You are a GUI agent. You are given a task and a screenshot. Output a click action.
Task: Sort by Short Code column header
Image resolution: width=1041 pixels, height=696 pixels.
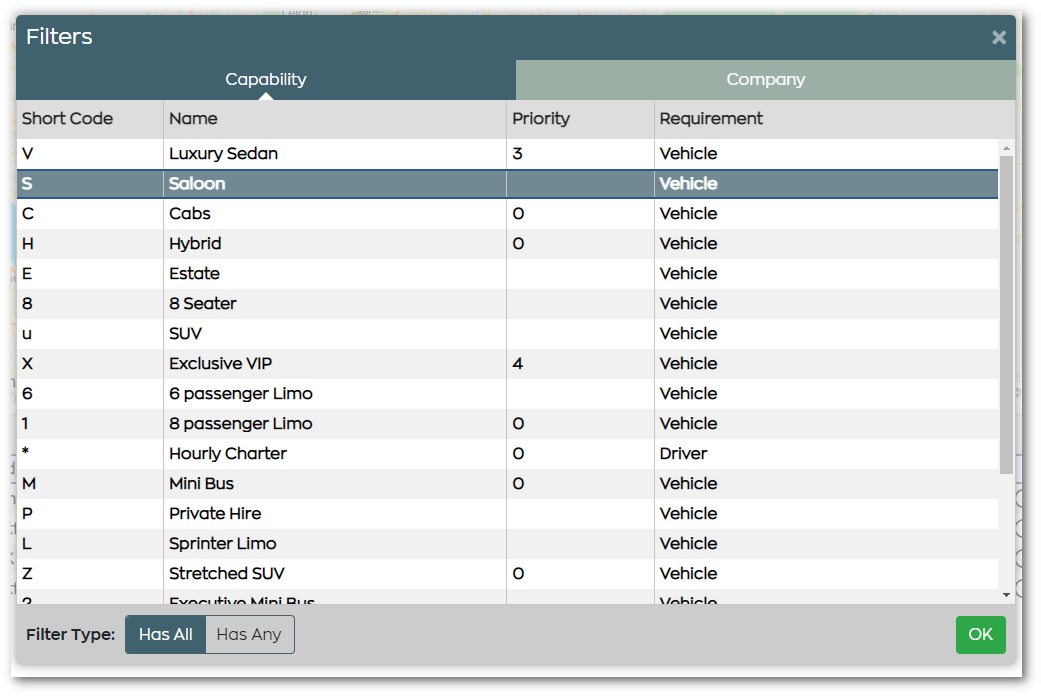68,119
